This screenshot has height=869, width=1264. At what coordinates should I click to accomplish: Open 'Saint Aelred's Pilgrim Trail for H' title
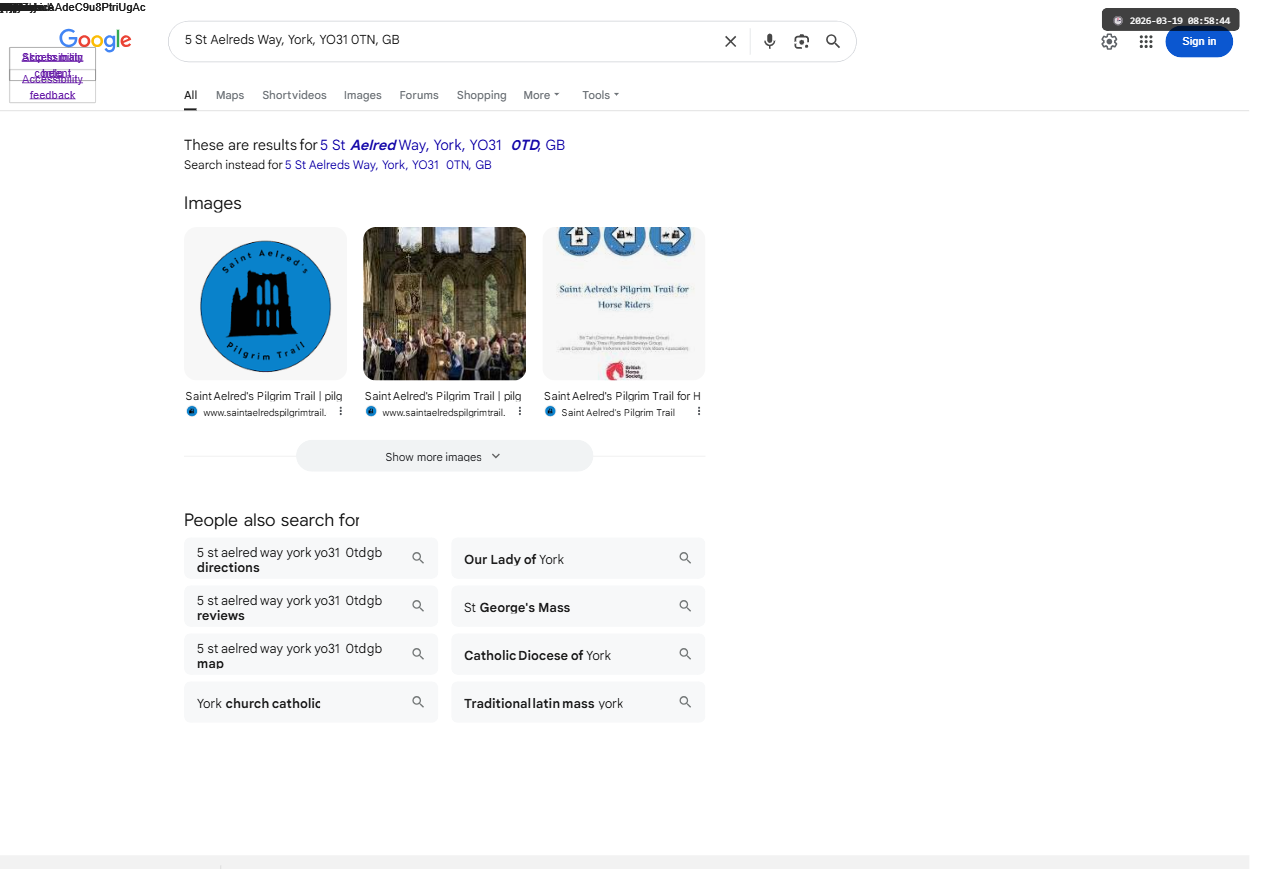point(622,396)
